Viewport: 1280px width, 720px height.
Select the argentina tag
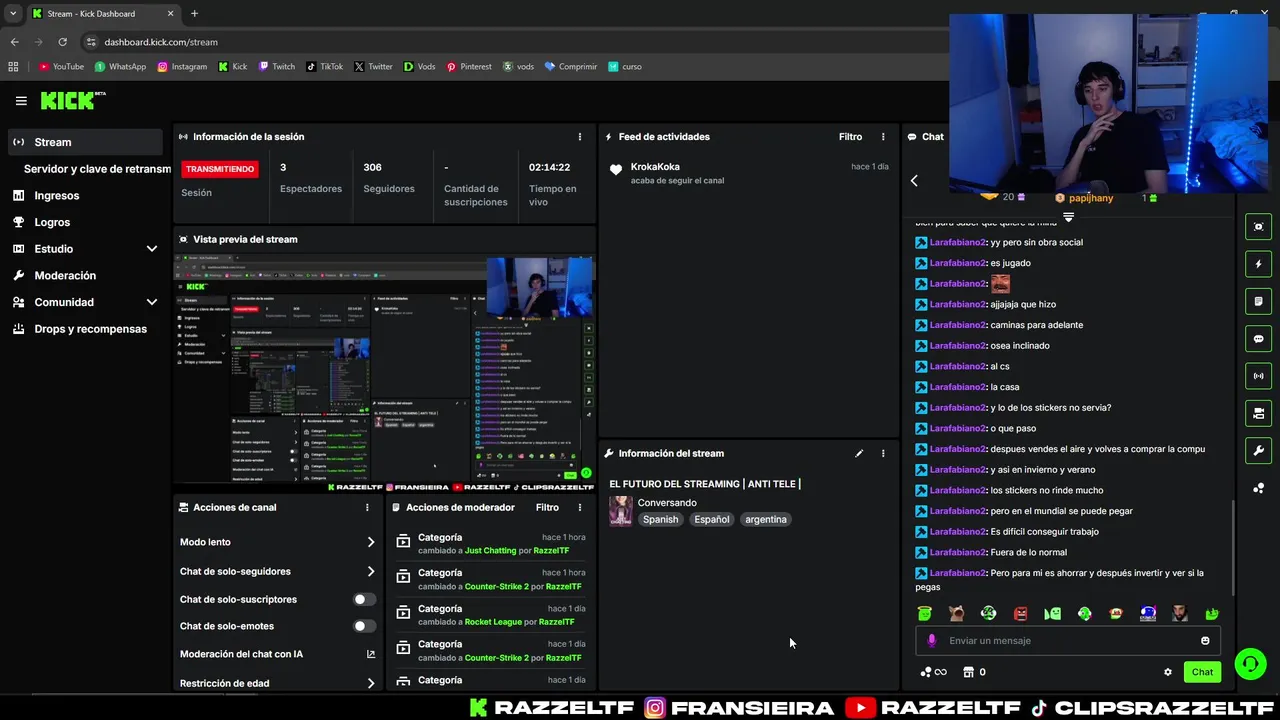pos(766,519)
